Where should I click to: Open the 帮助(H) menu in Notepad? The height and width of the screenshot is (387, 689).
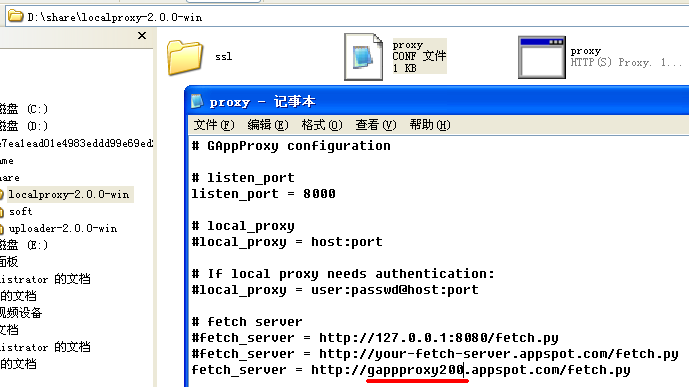tap(430, 125)
